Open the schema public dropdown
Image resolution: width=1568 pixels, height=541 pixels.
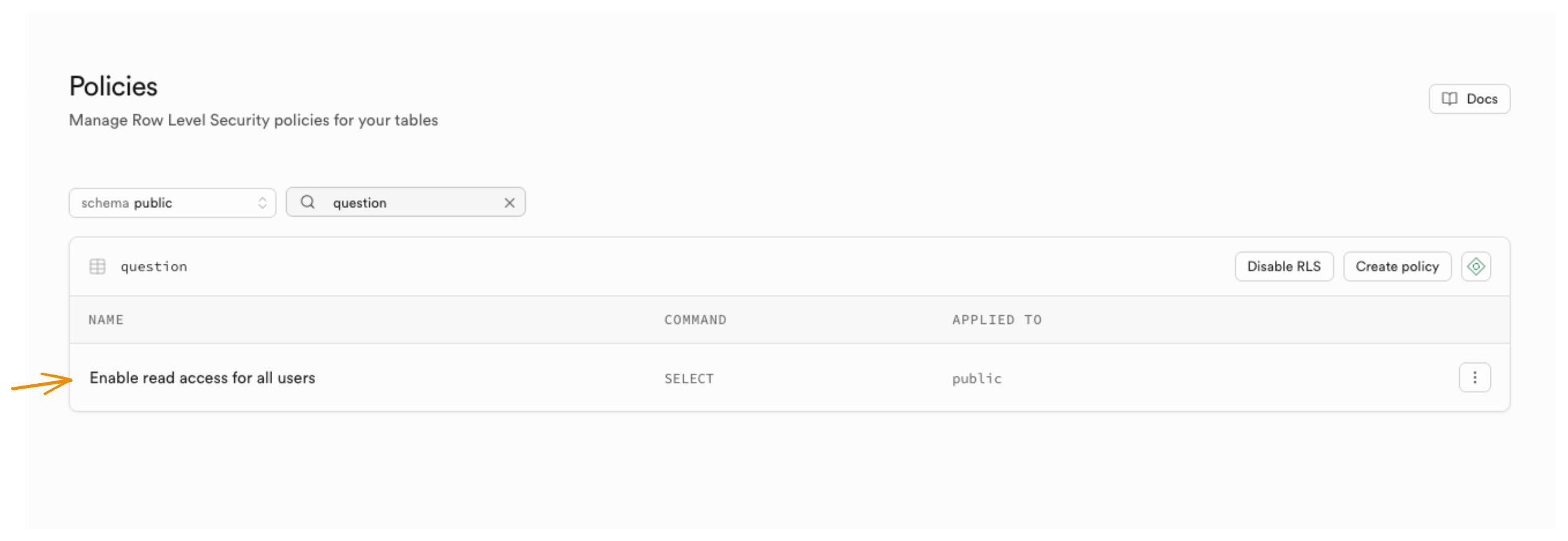tap(172, 203)
